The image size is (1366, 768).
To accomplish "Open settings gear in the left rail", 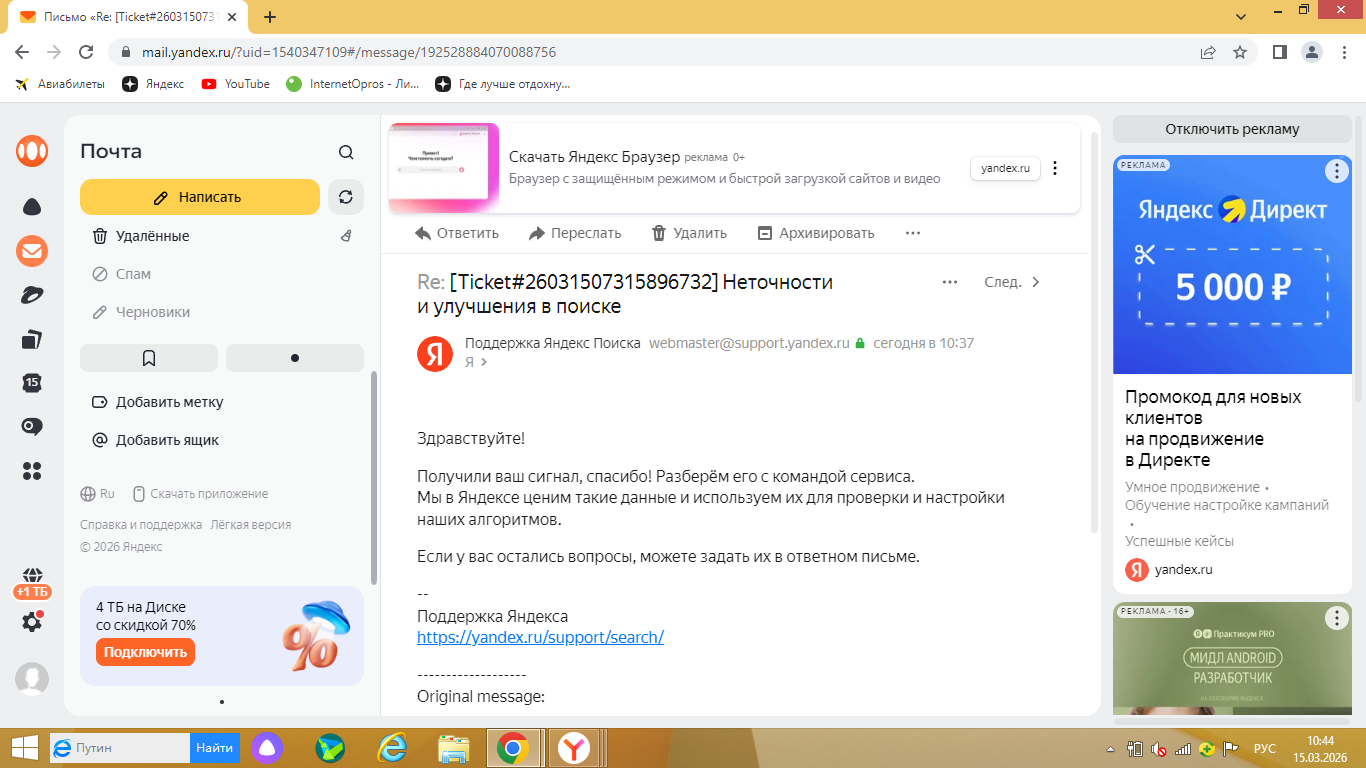I will [32, 621].
